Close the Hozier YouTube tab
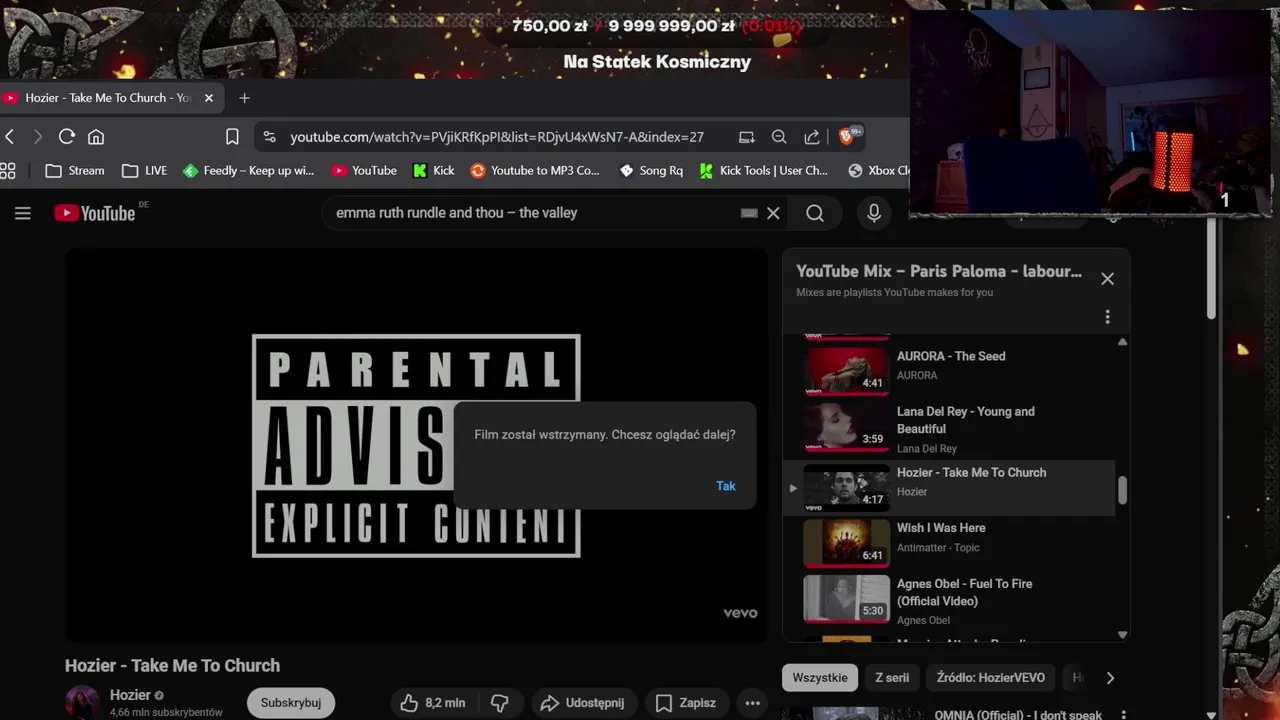 (209, 98)
